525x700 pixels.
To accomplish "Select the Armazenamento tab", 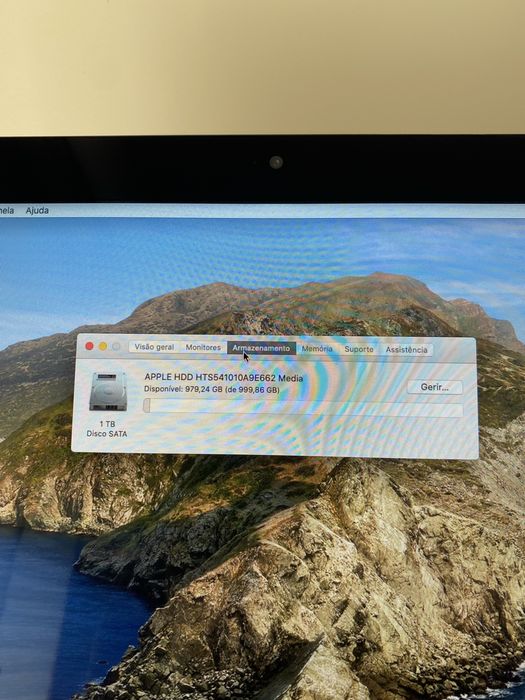I will [x=261, y=348].
